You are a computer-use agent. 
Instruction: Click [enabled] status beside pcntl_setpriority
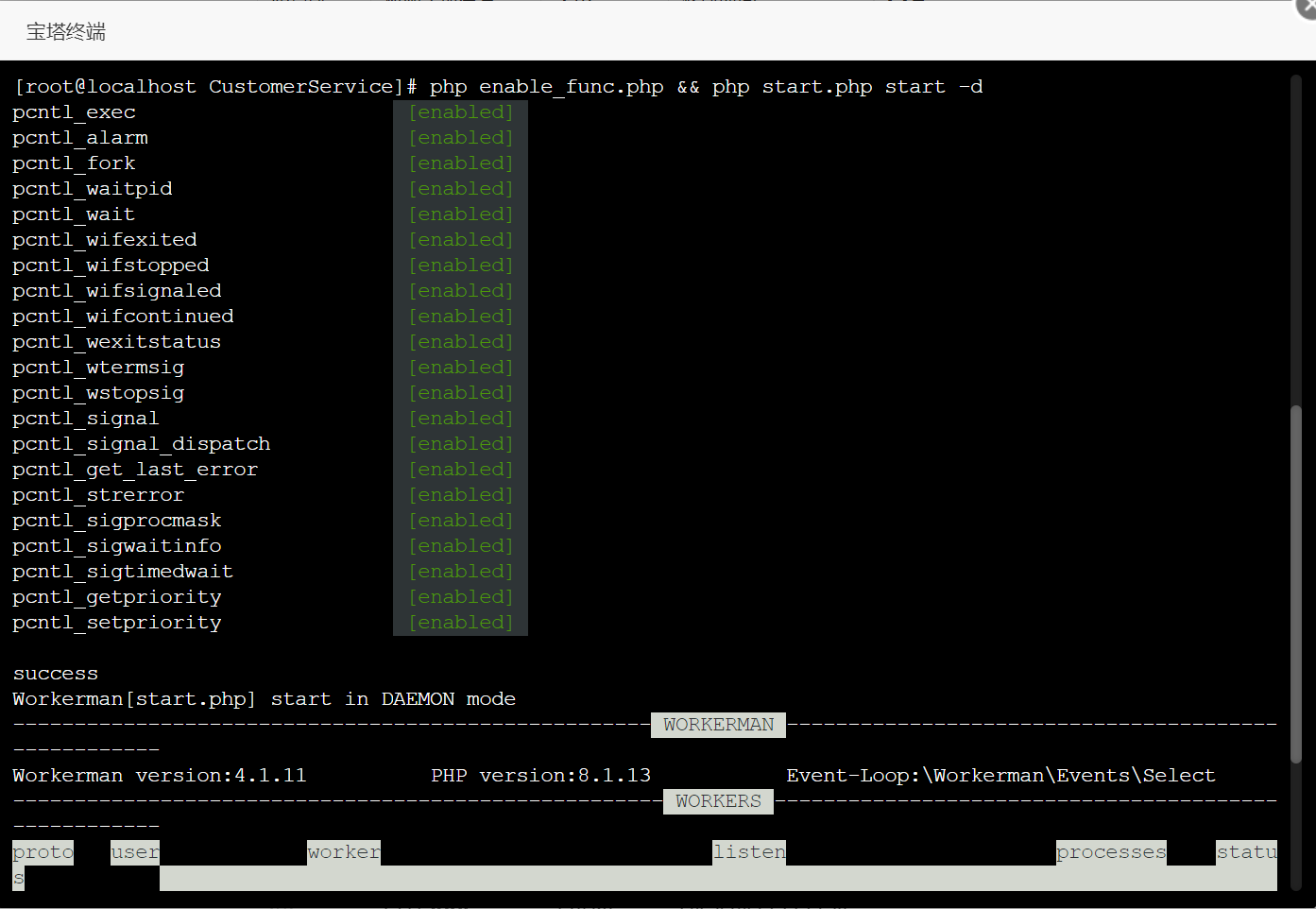coord(461,623)
